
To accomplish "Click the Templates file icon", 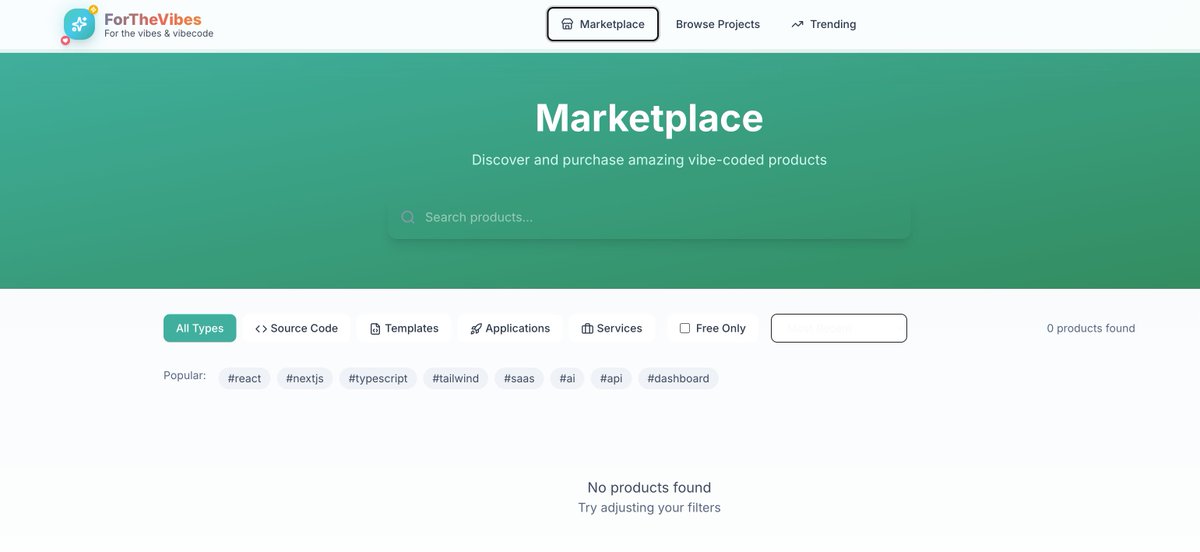I will pos(375,329).
